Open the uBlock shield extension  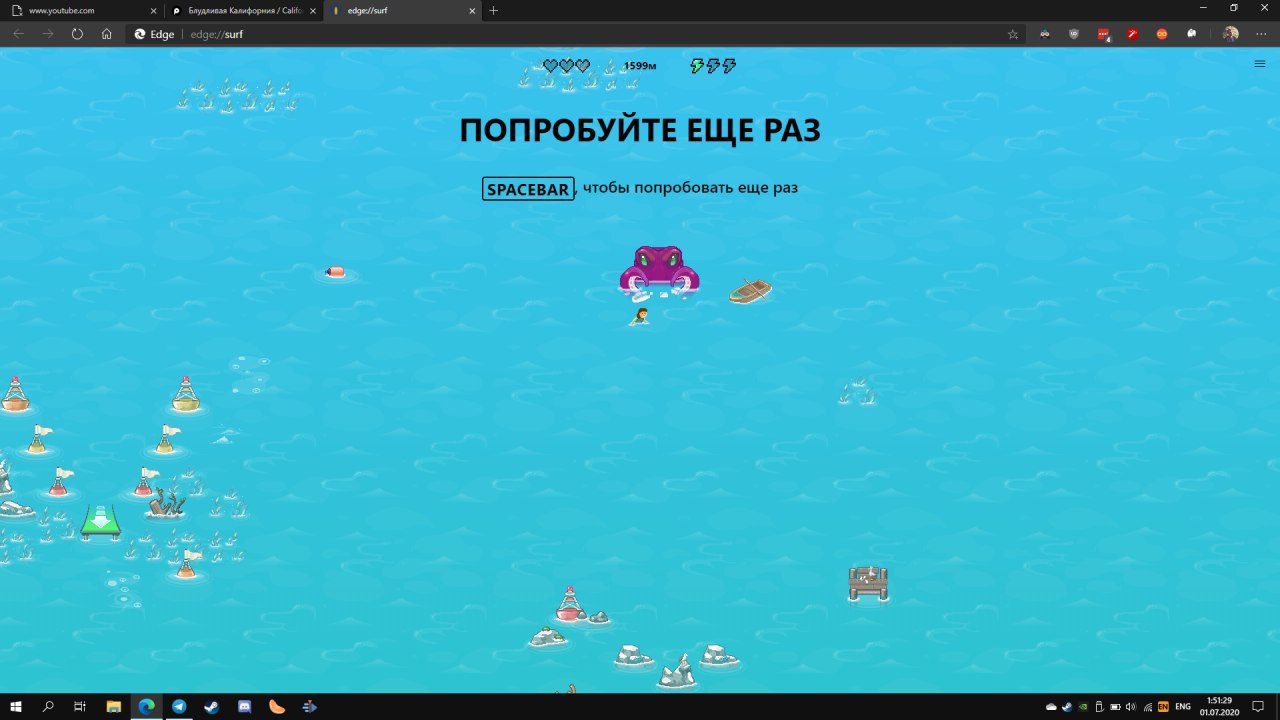coord(1074,34)
